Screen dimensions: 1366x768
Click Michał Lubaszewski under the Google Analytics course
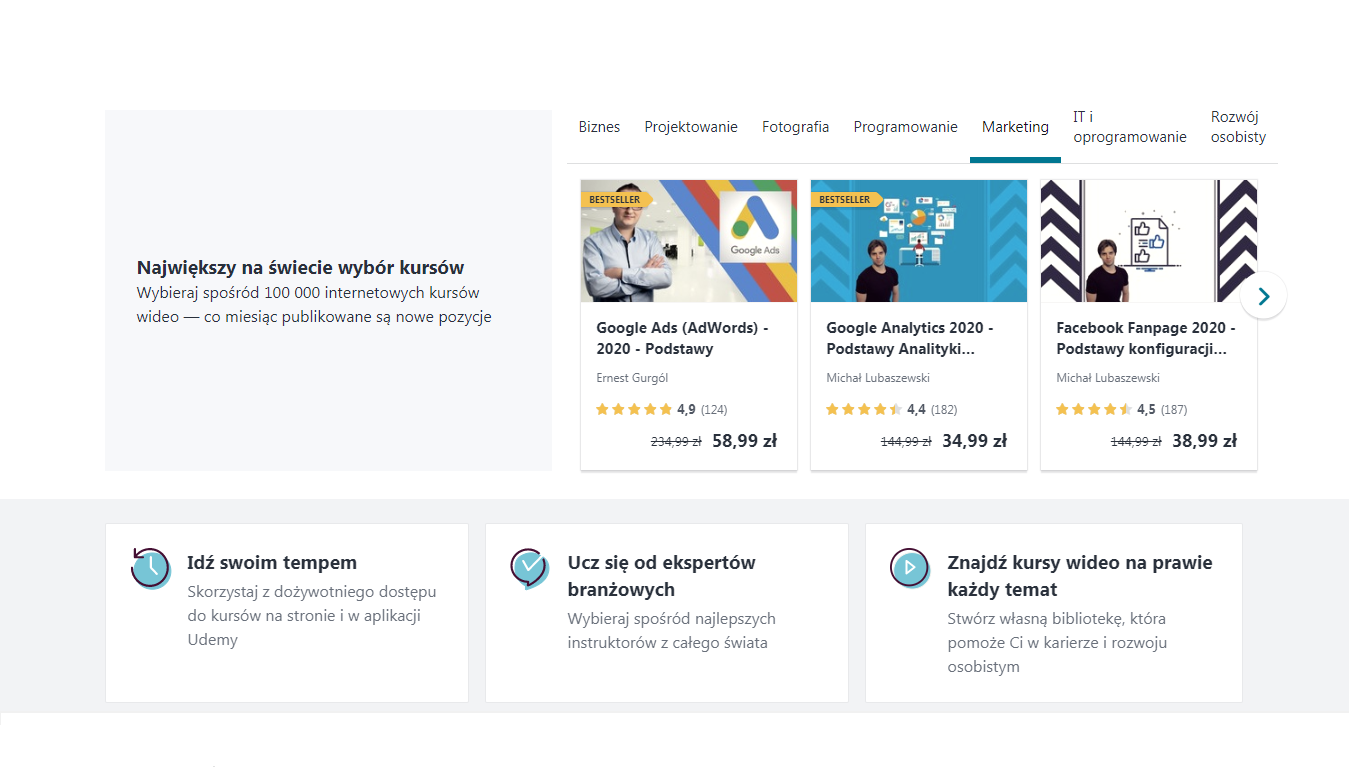point(876,378)
